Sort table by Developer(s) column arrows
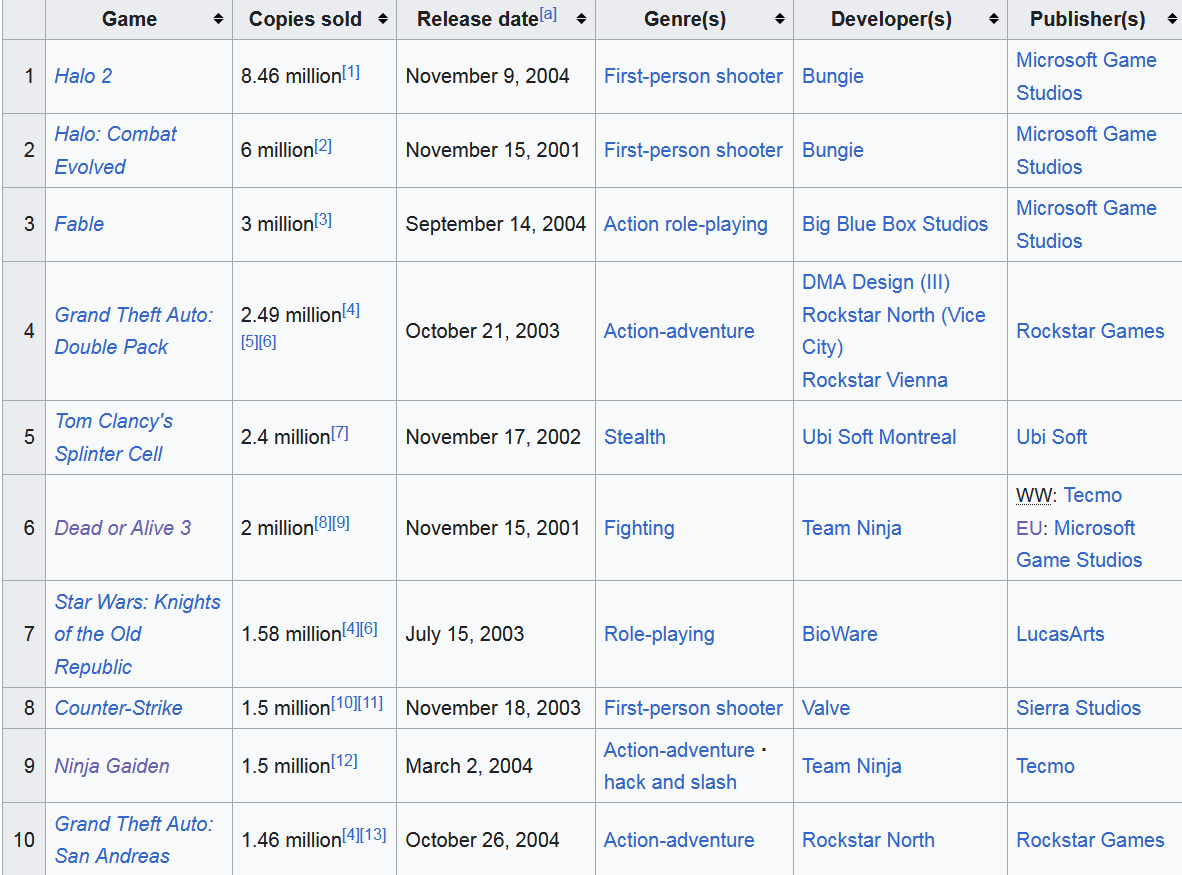 pyautogui.click(x=994, y=19)
